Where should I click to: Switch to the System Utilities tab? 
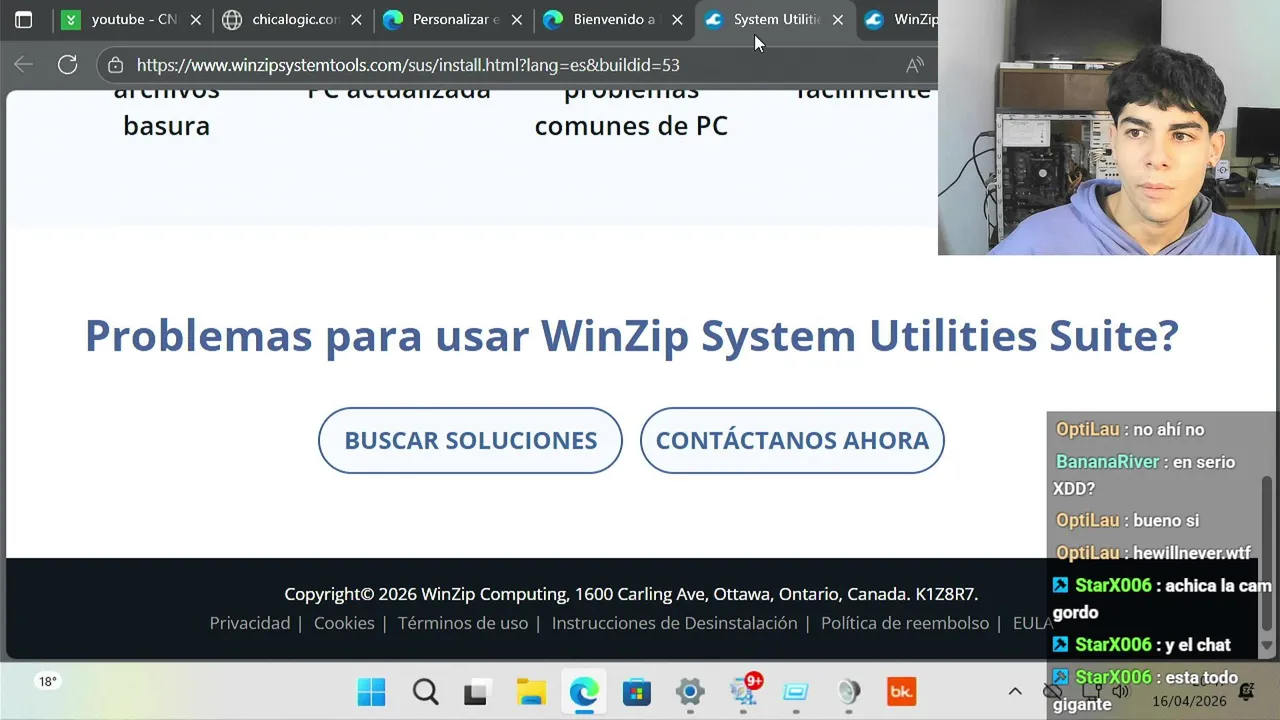pyautogui.click(x=773, y=20)
